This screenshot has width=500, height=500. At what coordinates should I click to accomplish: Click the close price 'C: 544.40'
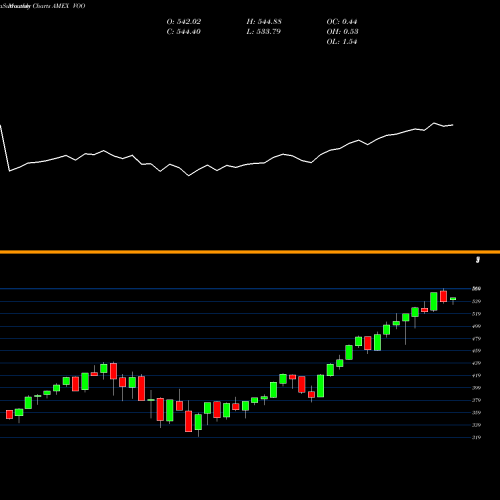(184, 32)
